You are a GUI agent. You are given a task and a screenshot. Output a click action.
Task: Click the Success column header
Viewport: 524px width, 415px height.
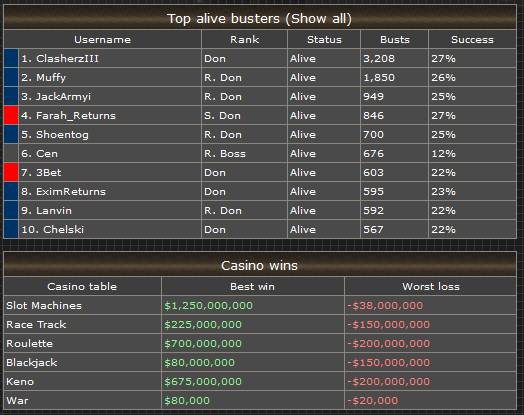tap(472, 39)
